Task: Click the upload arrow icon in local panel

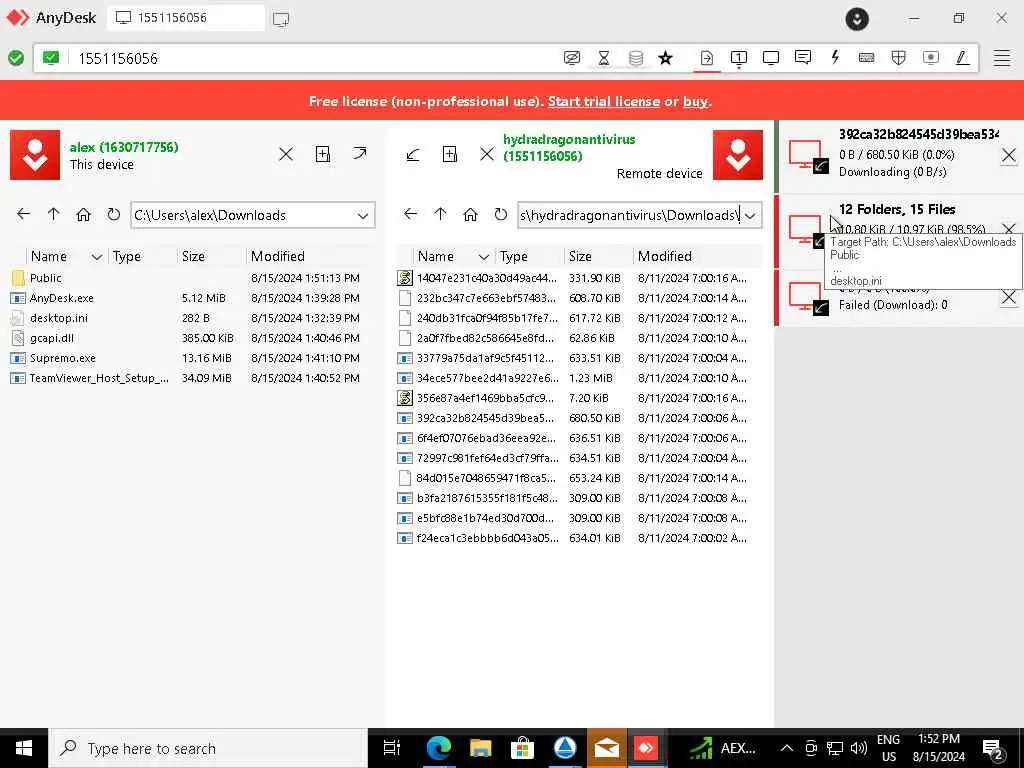Action: [360, 153]
